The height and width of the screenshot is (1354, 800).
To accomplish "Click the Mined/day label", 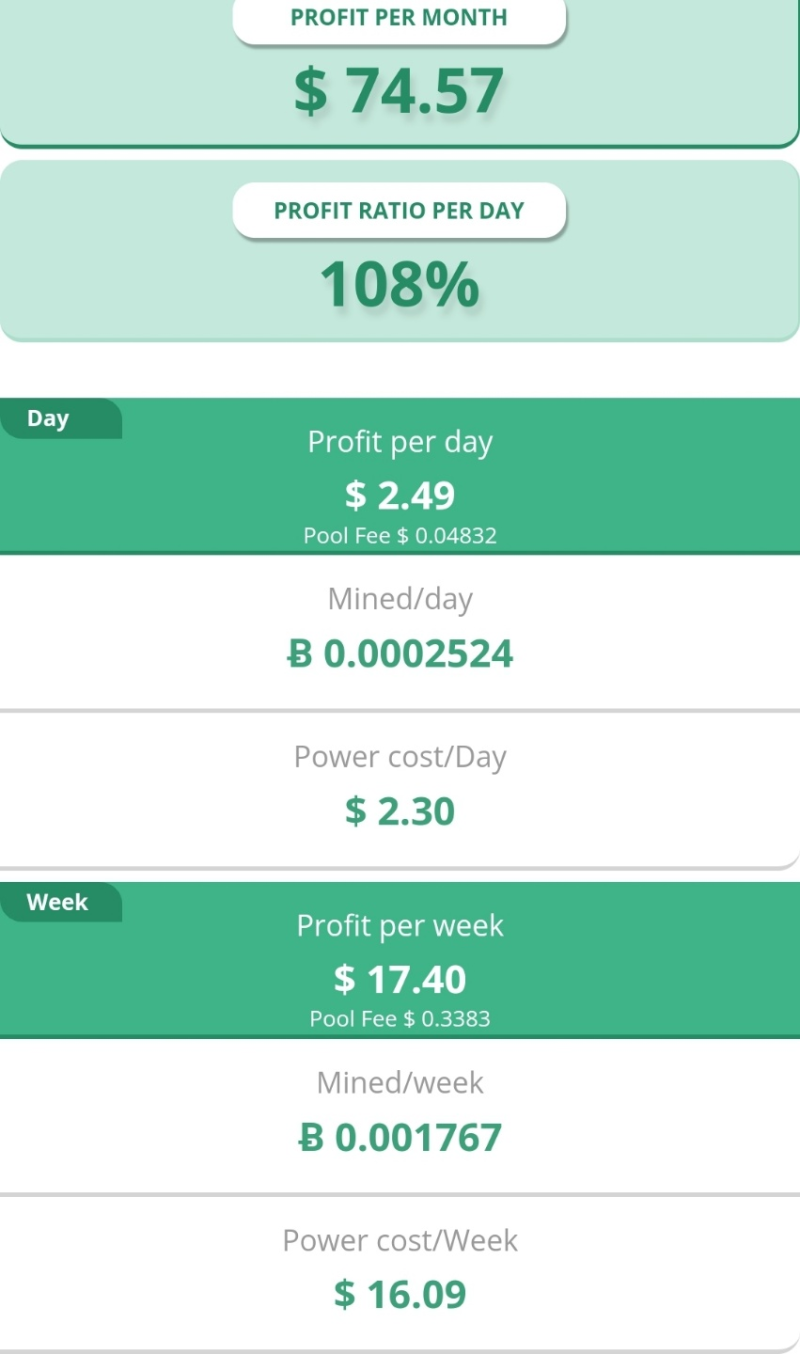I will point(400,599).
